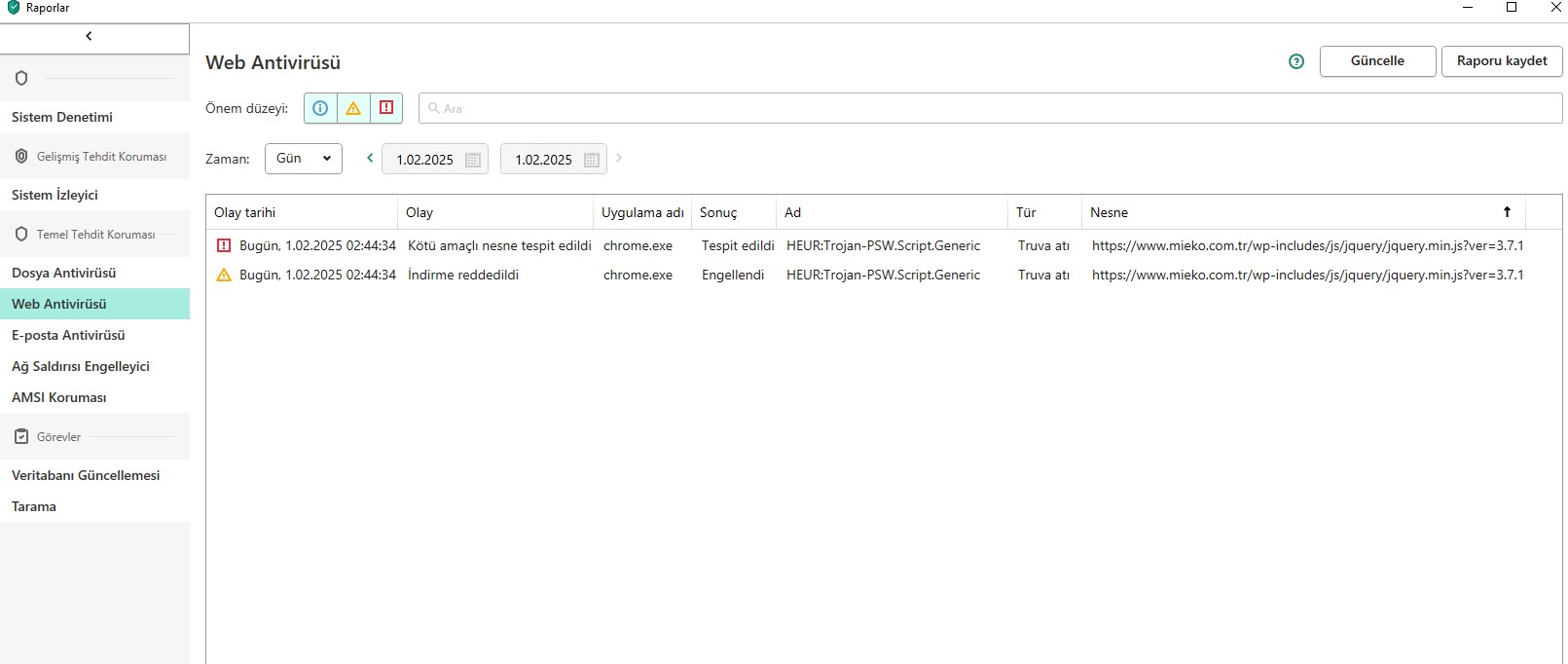Open calendar for end date
Viewport: 1568px width, 664px height.
[592, 160]
